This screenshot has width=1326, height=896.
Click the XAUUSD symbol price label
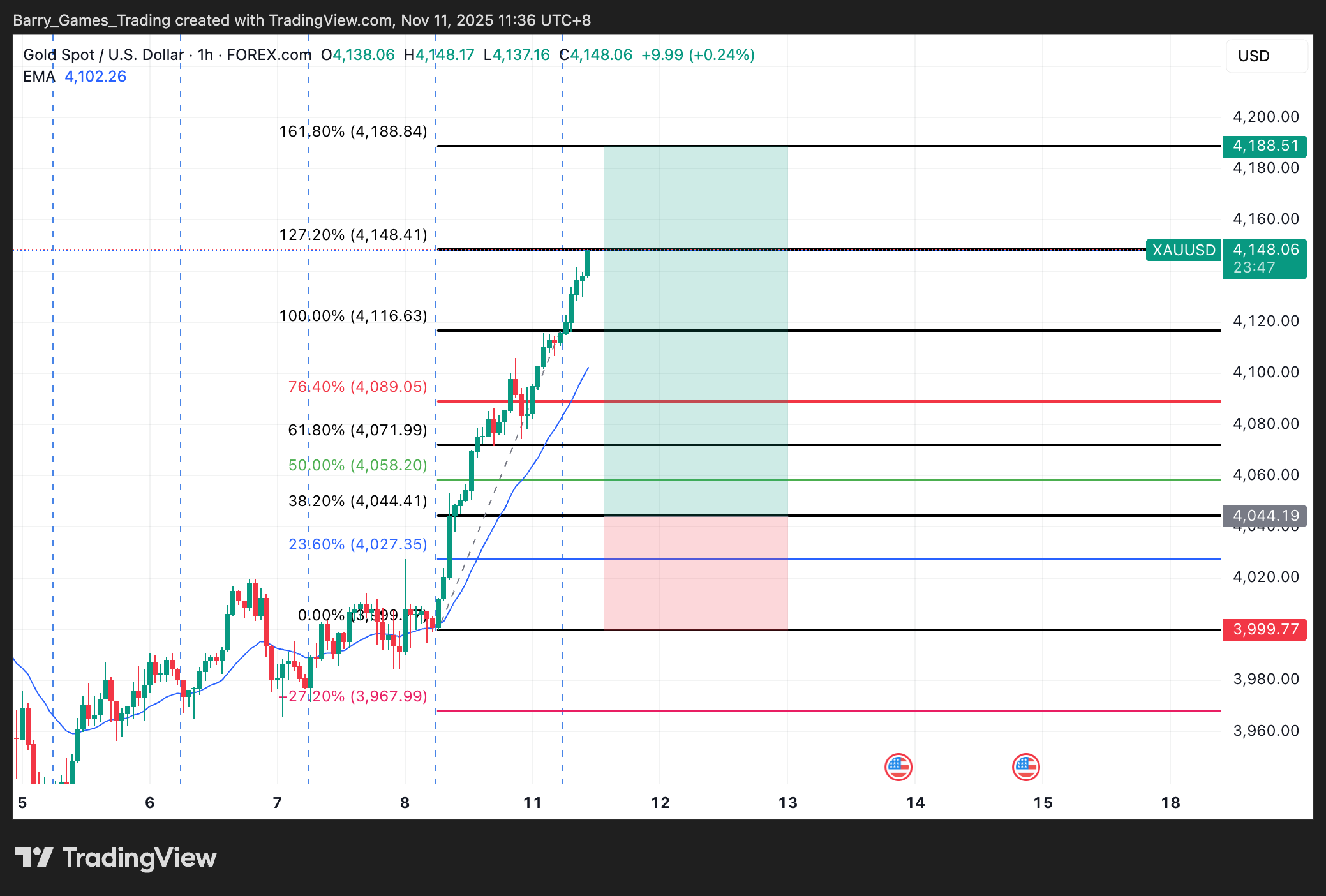(x=1184, y=250)
